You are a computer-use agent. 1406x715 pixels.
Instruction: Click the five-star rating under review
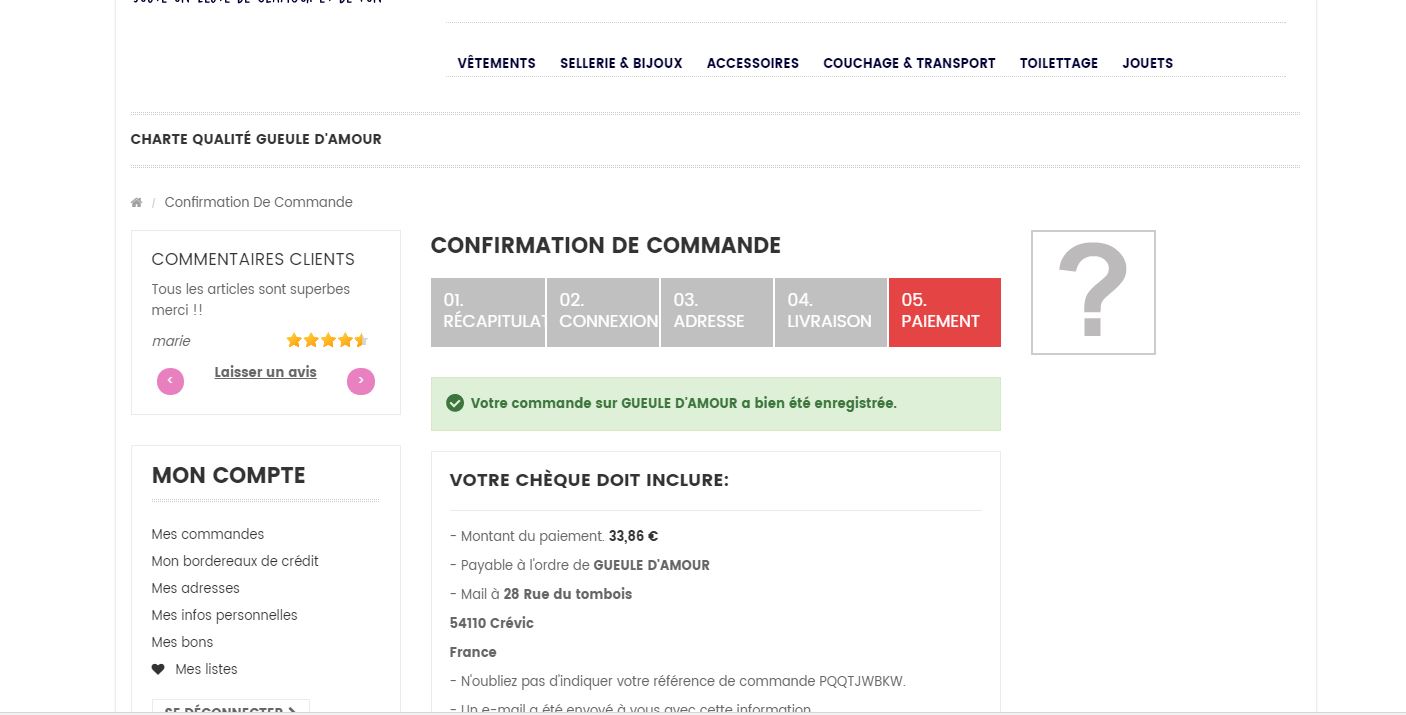coord(327,341)
